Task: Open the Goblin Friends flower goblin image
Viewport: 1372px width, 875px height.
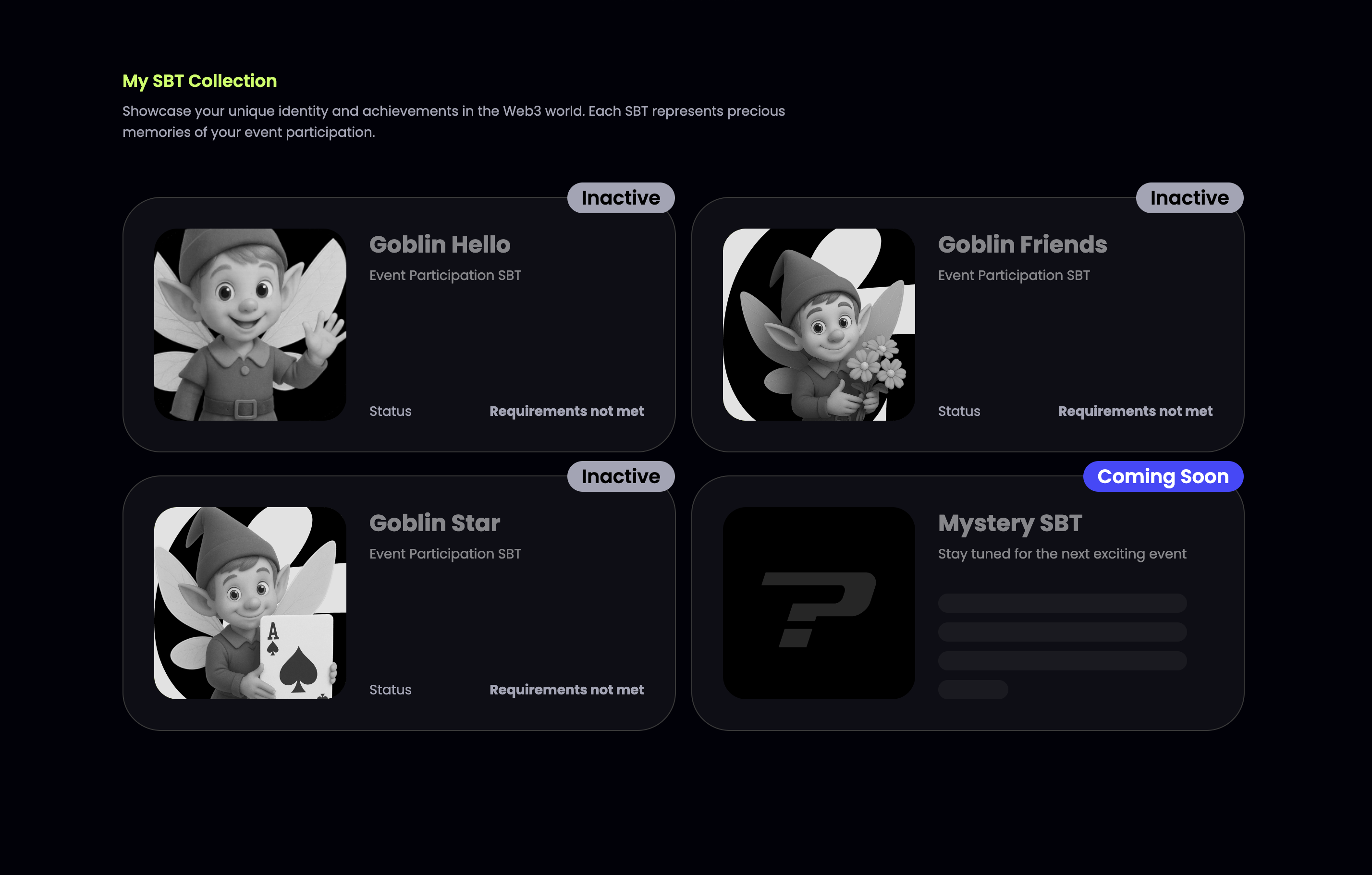Action: pyautogui.click(x=819, y=325)
